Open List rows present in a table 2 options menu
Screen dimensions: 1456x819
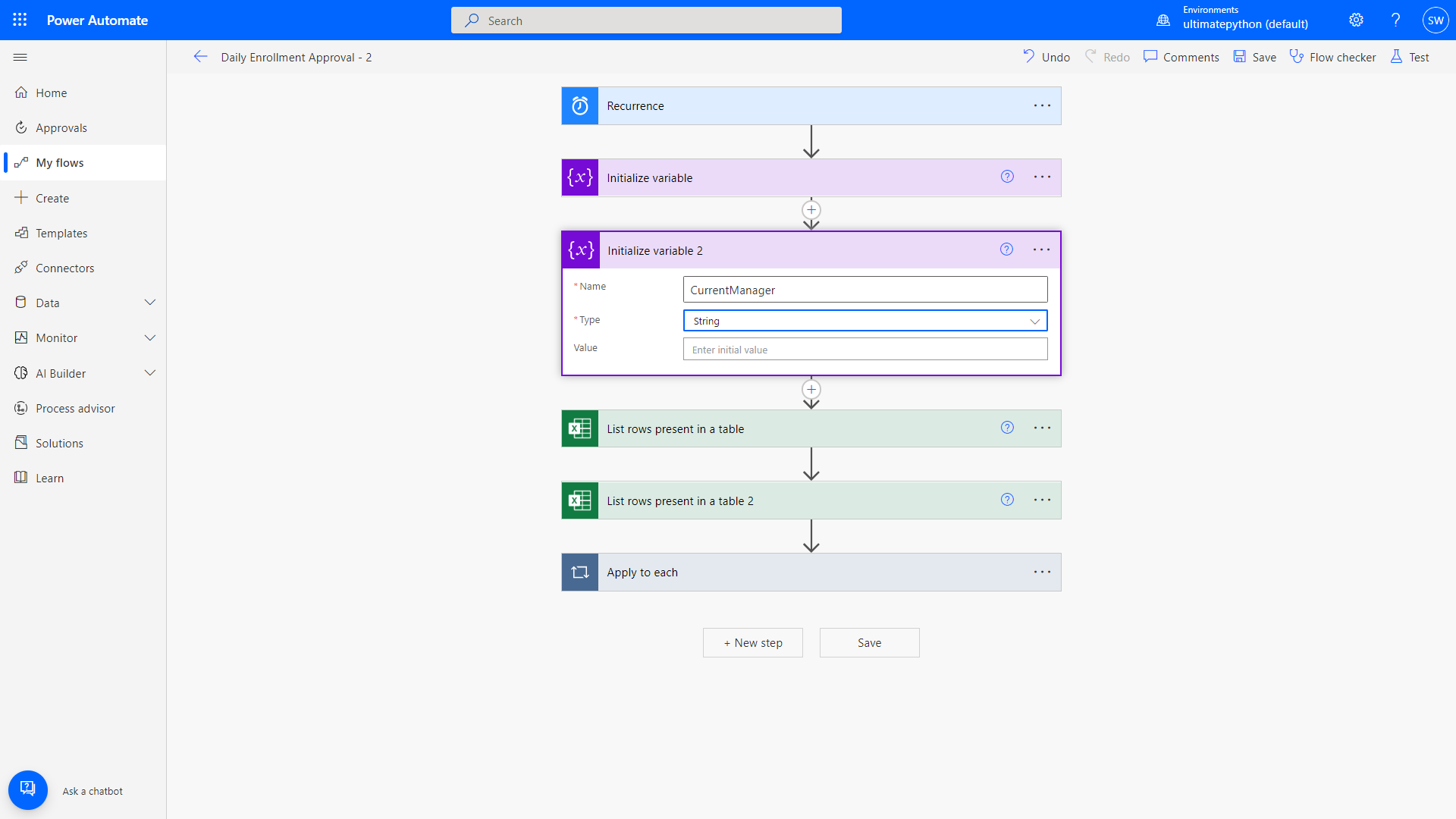coord(1042,500)
